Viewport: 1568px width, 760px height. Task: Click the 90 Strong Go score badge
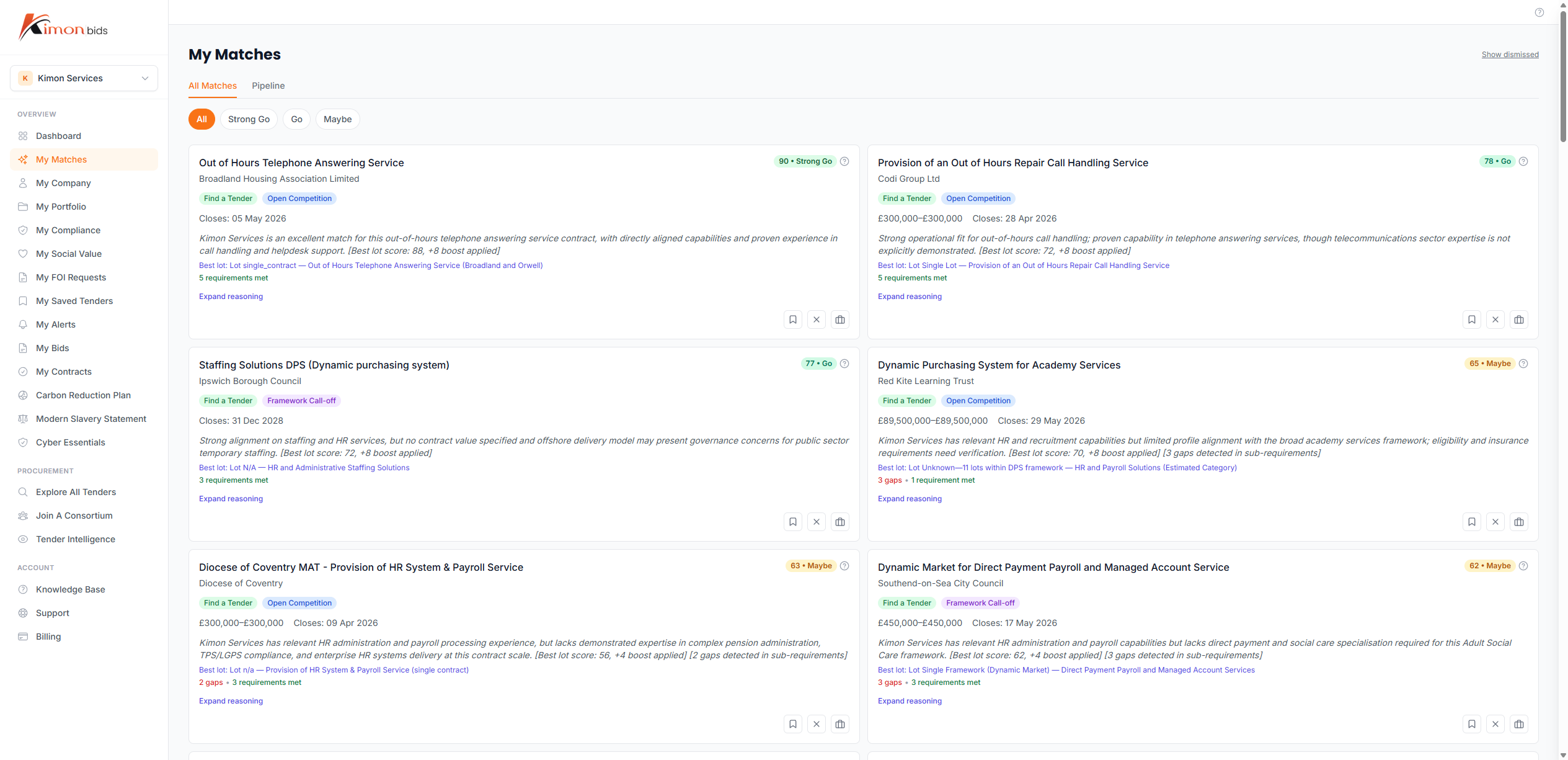pyautogui.click(x=805, y=161)
